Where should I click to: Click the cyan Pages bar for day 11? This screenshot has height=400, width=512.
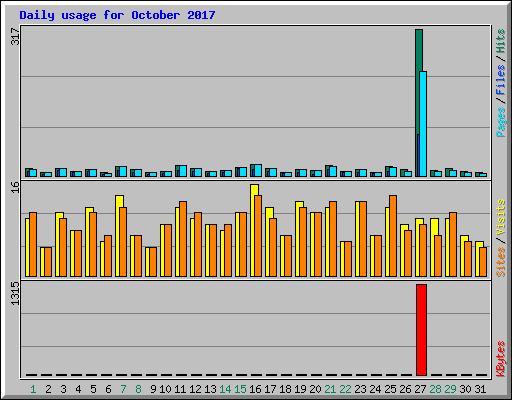click(x=183, y=171)
